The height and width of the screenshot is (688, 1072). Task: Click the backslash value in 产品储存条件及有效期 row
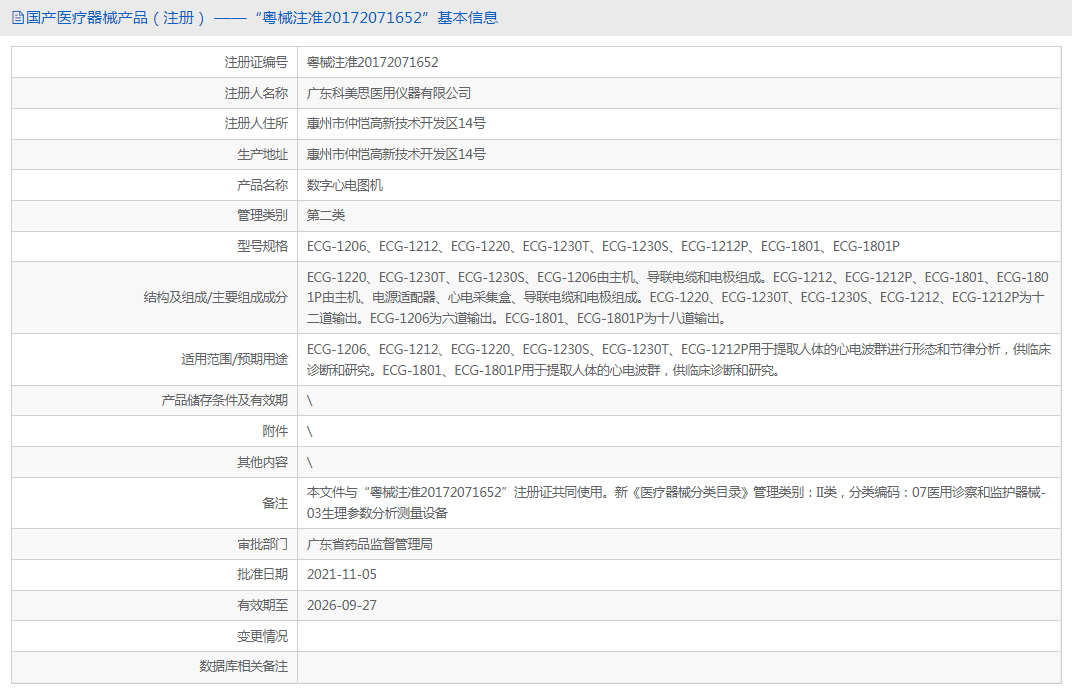click(x=310, y=401)
